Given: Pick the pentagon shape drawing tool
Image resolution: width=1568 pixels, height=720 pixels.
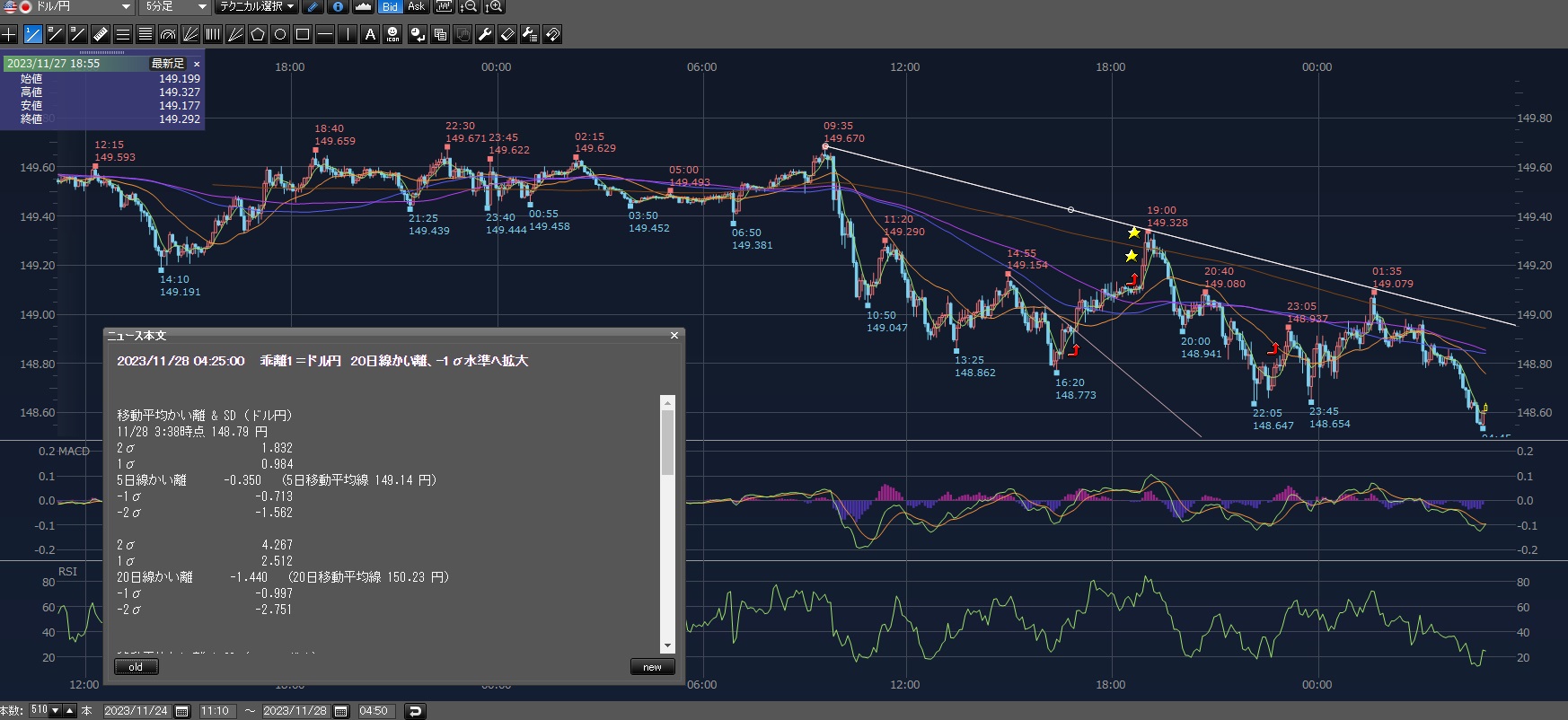Looking at the screenshot, I should (258, 35).
